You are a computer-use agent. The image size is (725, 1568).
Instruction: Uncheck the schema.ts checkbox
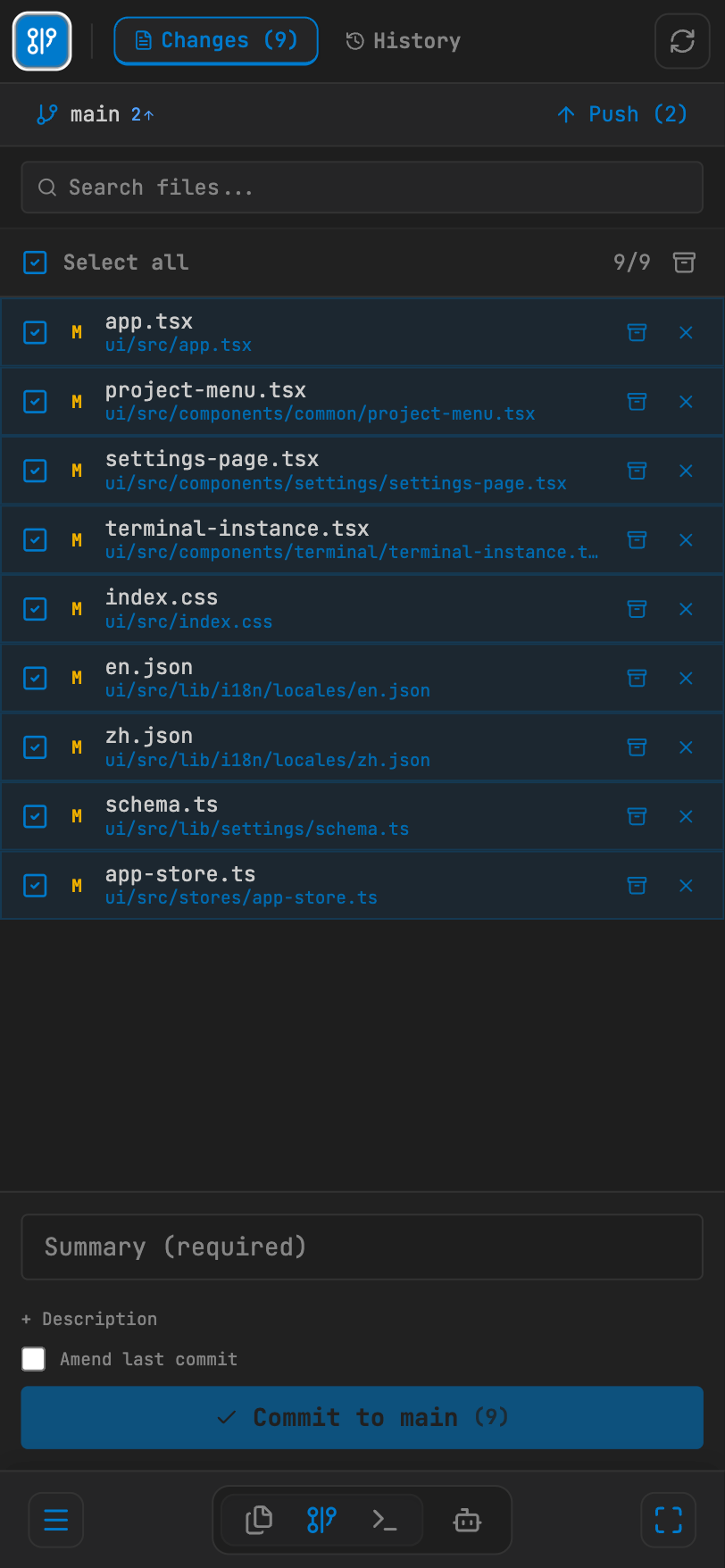click(x=35, y=816)
